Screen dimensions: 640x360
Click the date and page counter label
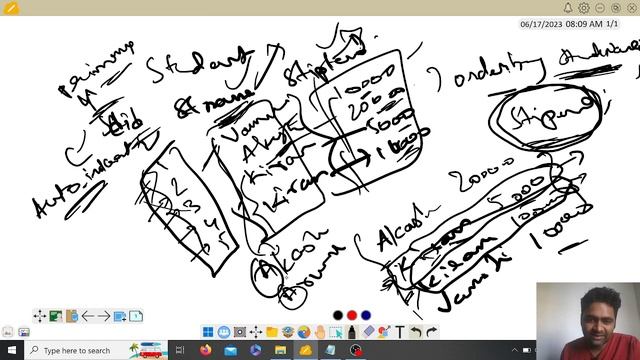click(x=569, y=24)
